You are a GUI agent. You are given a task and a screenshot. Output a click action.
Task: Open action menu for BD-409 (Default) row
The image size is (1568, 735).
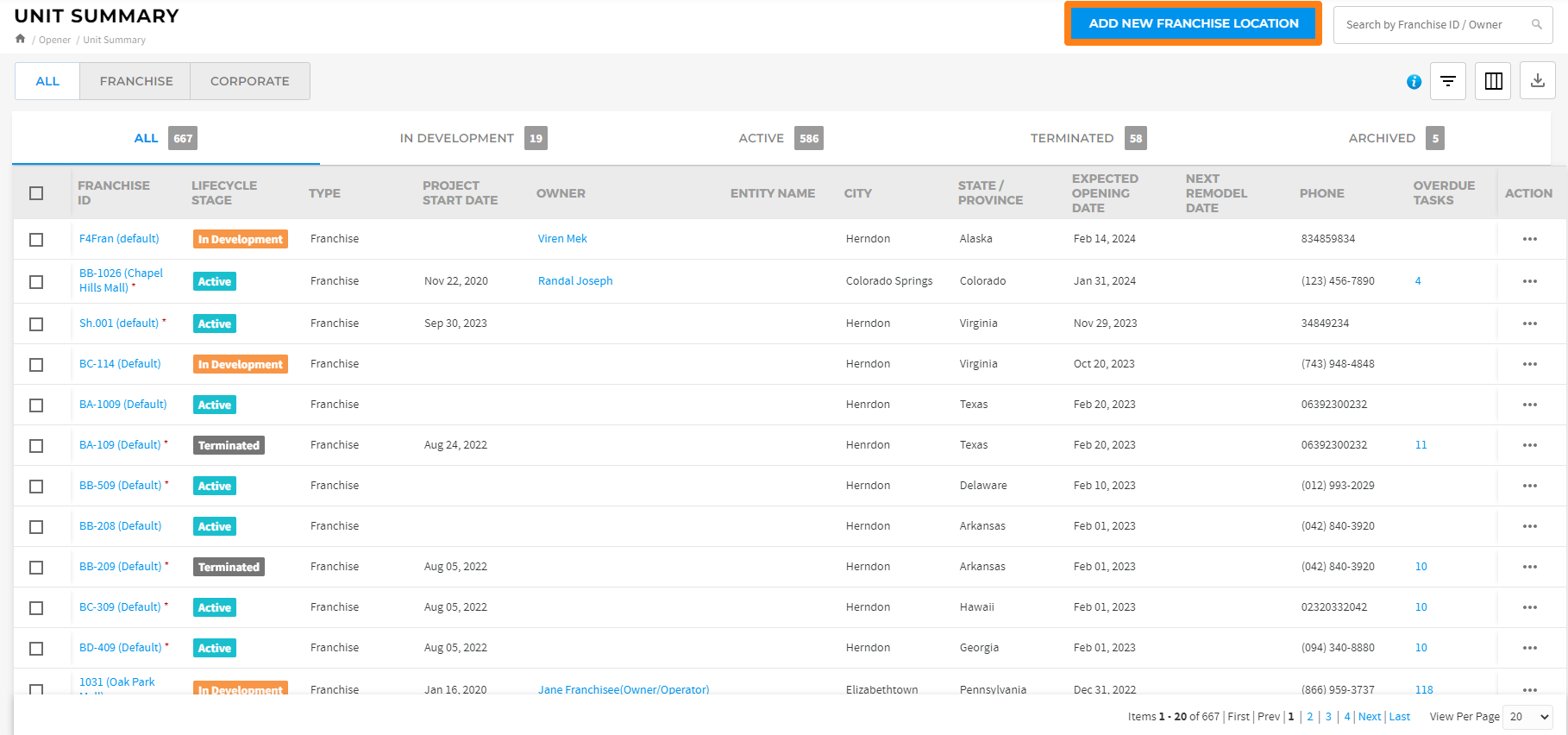tap(1530, 648)
